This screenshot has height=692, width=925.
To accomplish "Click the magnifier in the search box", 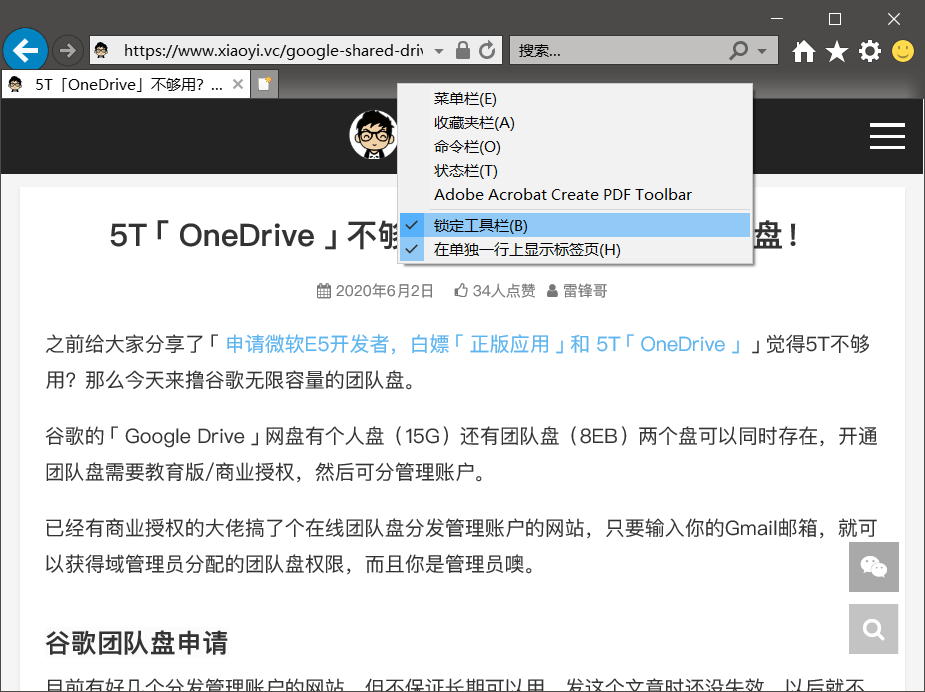I will coord(737,49).
